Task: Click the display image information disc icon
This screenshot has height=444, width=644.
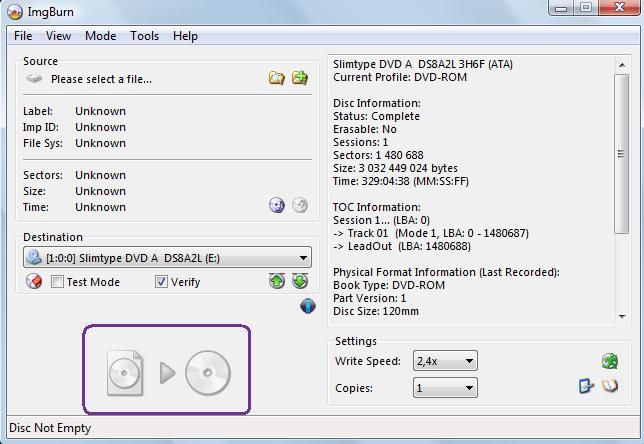Action: pos(277,205)
